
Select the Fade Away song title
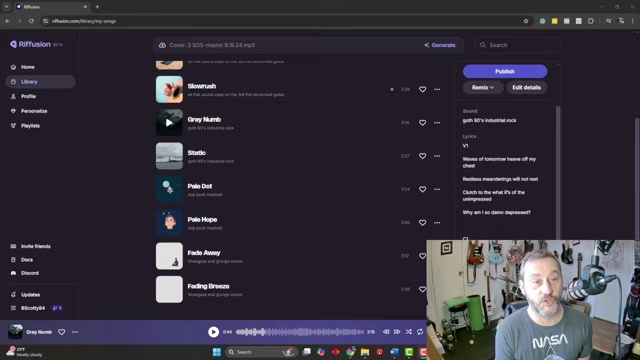[x=204, y=253]
